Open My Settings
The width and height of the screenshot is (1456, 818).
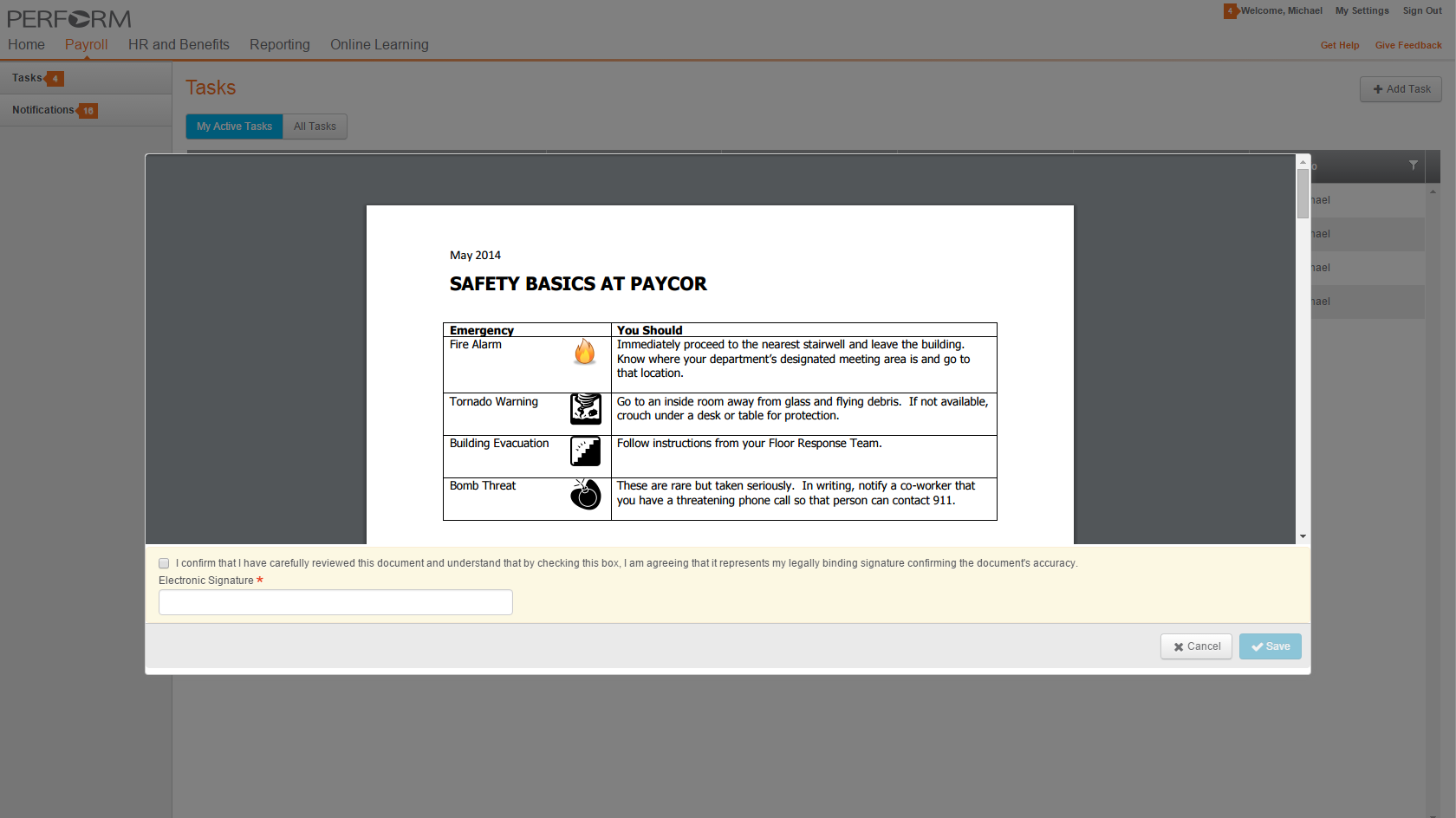(x=1362, y=10)
